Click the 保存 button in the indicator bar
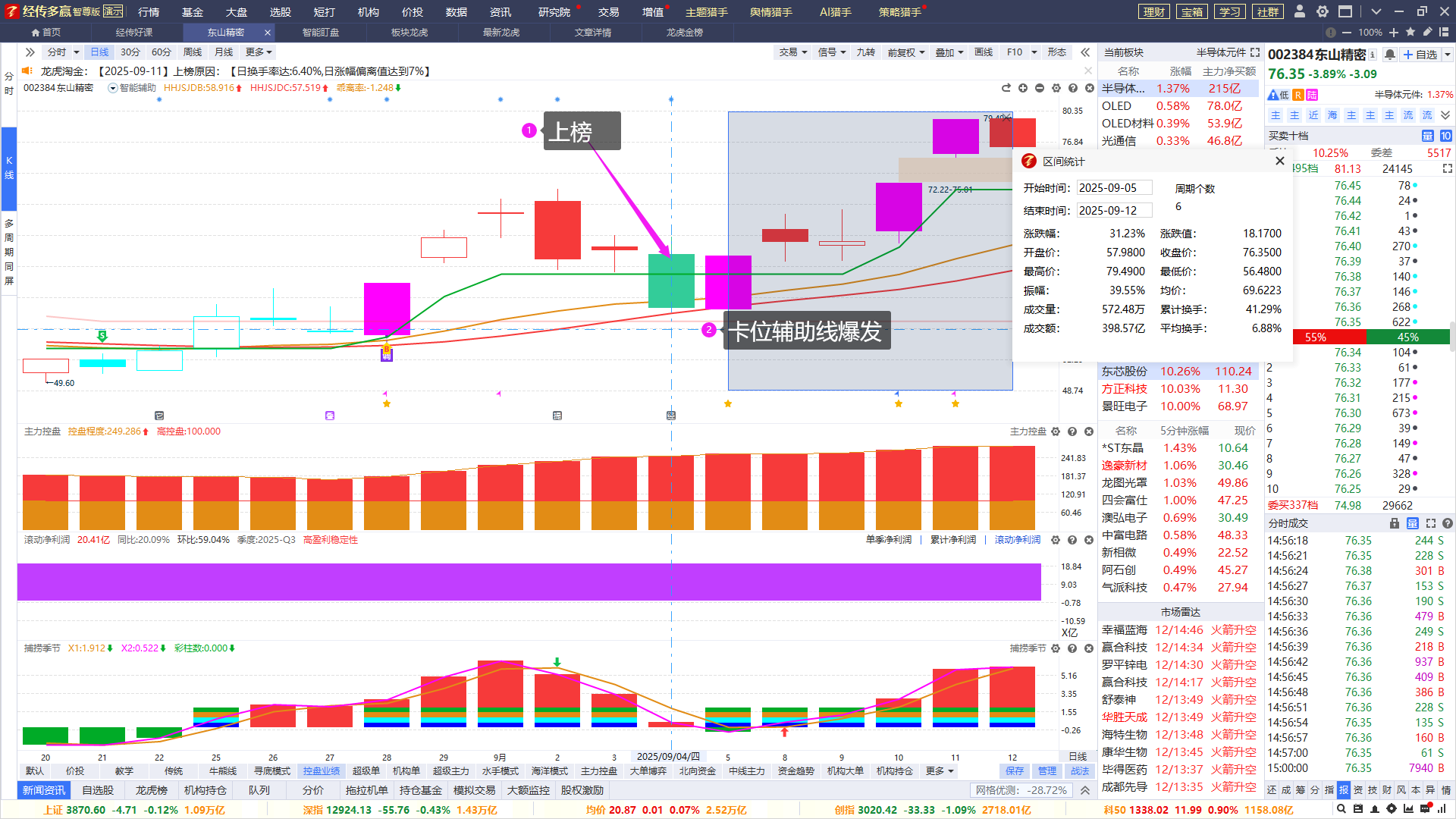 click(x=1015, y=771)
